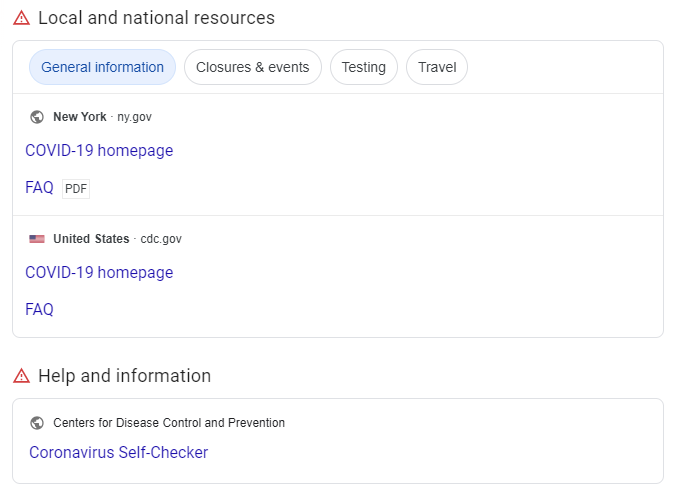
Task: Click the 'Help and information' heading
Action: coord(124,376)
